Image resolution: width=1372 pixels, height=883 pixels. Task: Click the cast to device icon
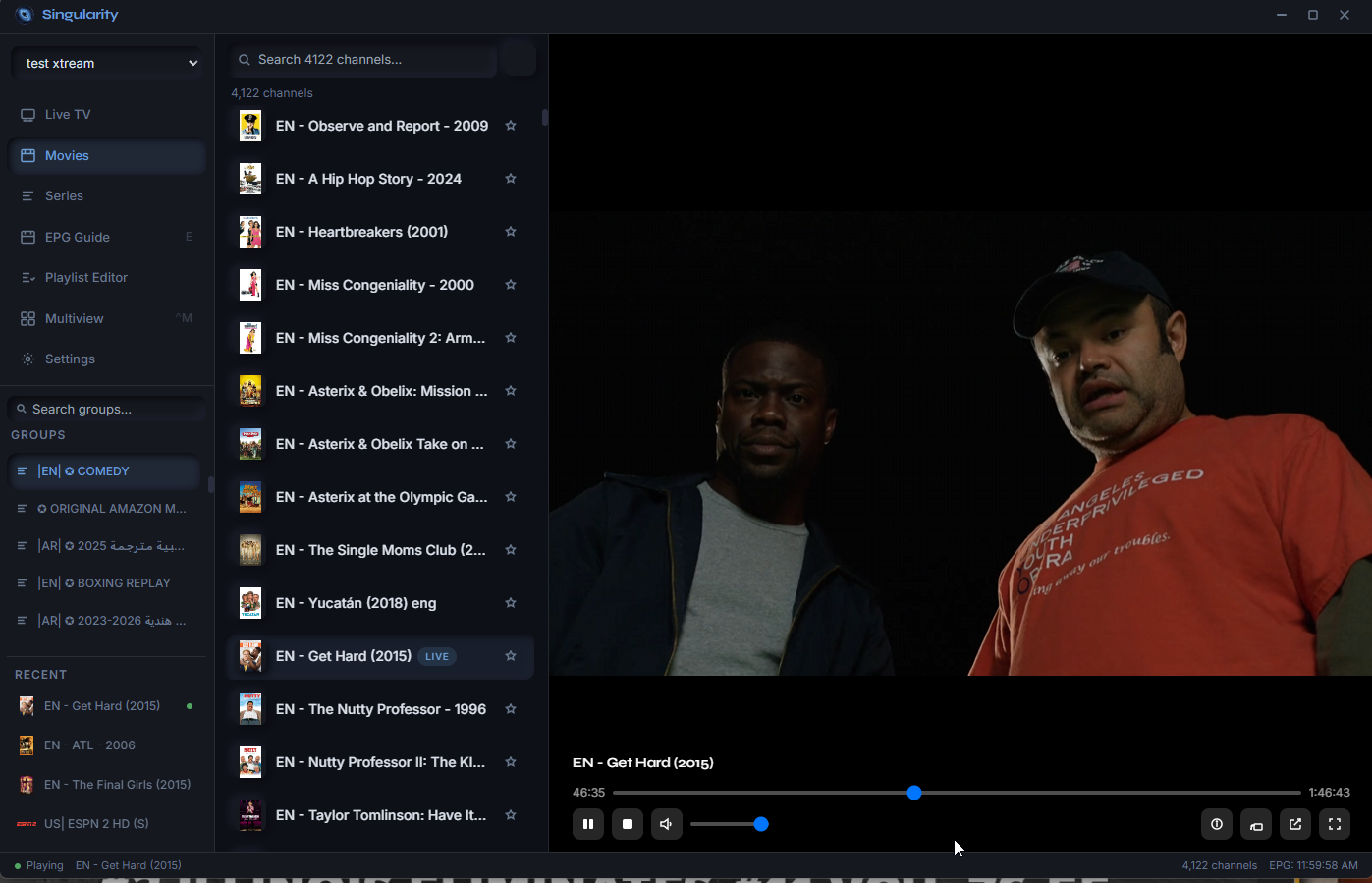click(x=1256, y=824)
